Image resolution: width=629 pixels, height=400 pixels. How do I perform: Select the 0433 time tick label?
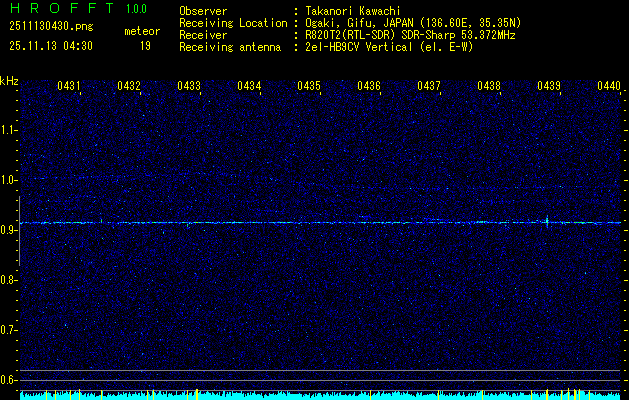tap(189, 87)
